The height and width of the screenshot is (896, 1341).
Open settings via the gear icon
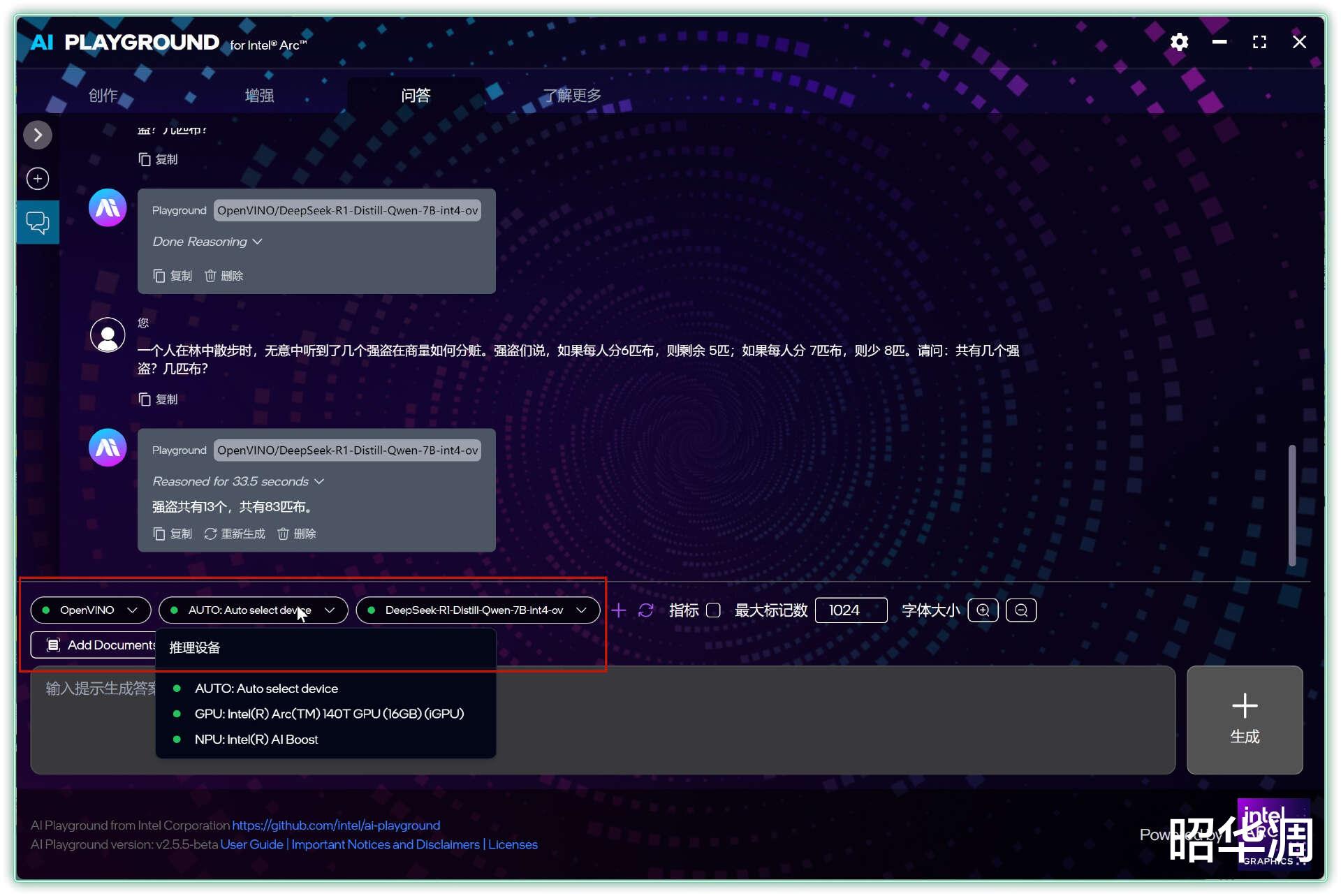[1179, 43]
